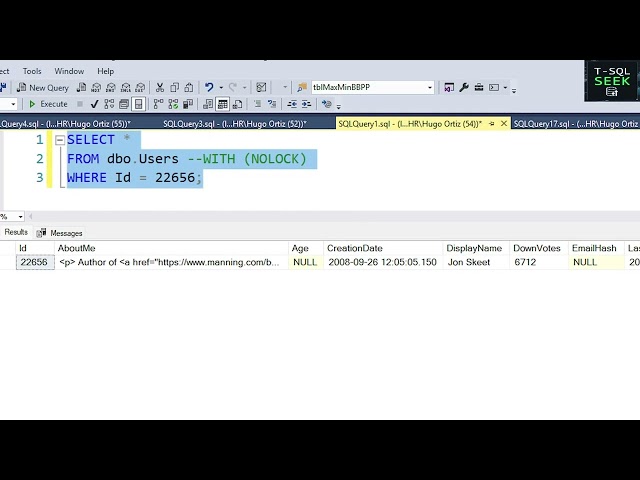The image size is (640, 480).
Task: Click the command window icon
Action: click(494, 87)
